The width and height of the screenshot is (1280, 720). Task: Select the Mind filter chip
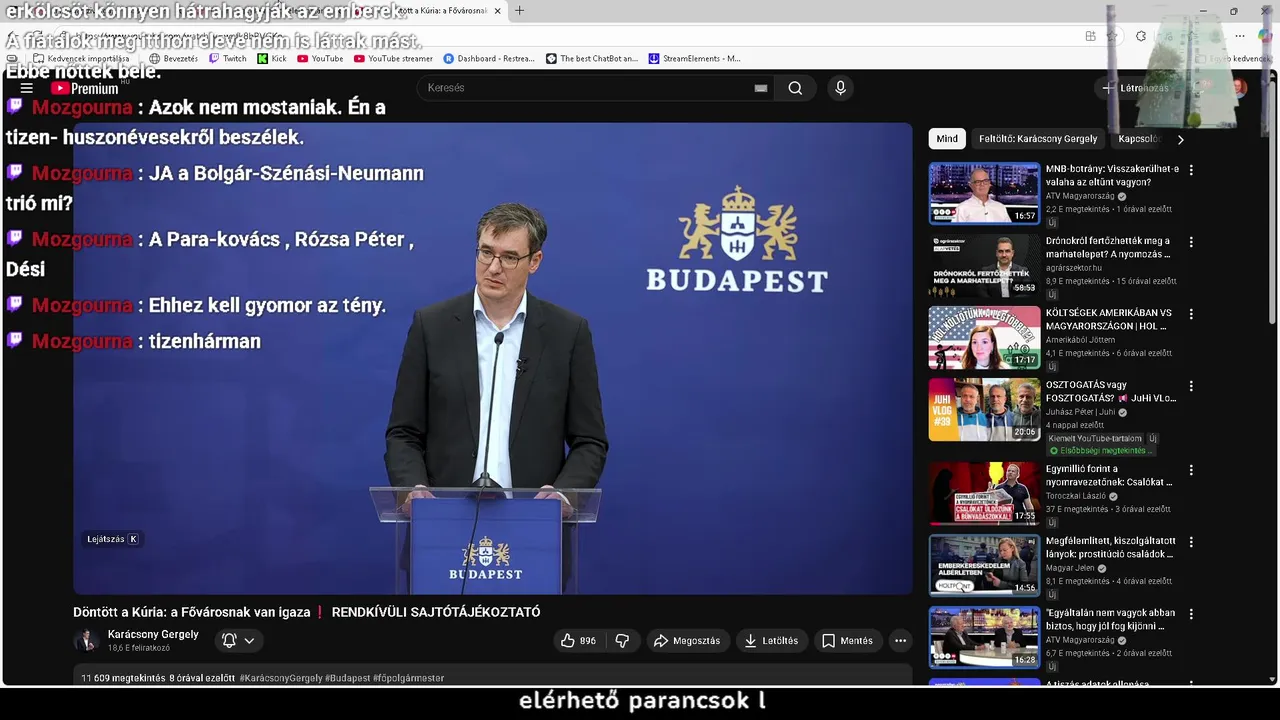pyautogui.click(x=947, y=139)
